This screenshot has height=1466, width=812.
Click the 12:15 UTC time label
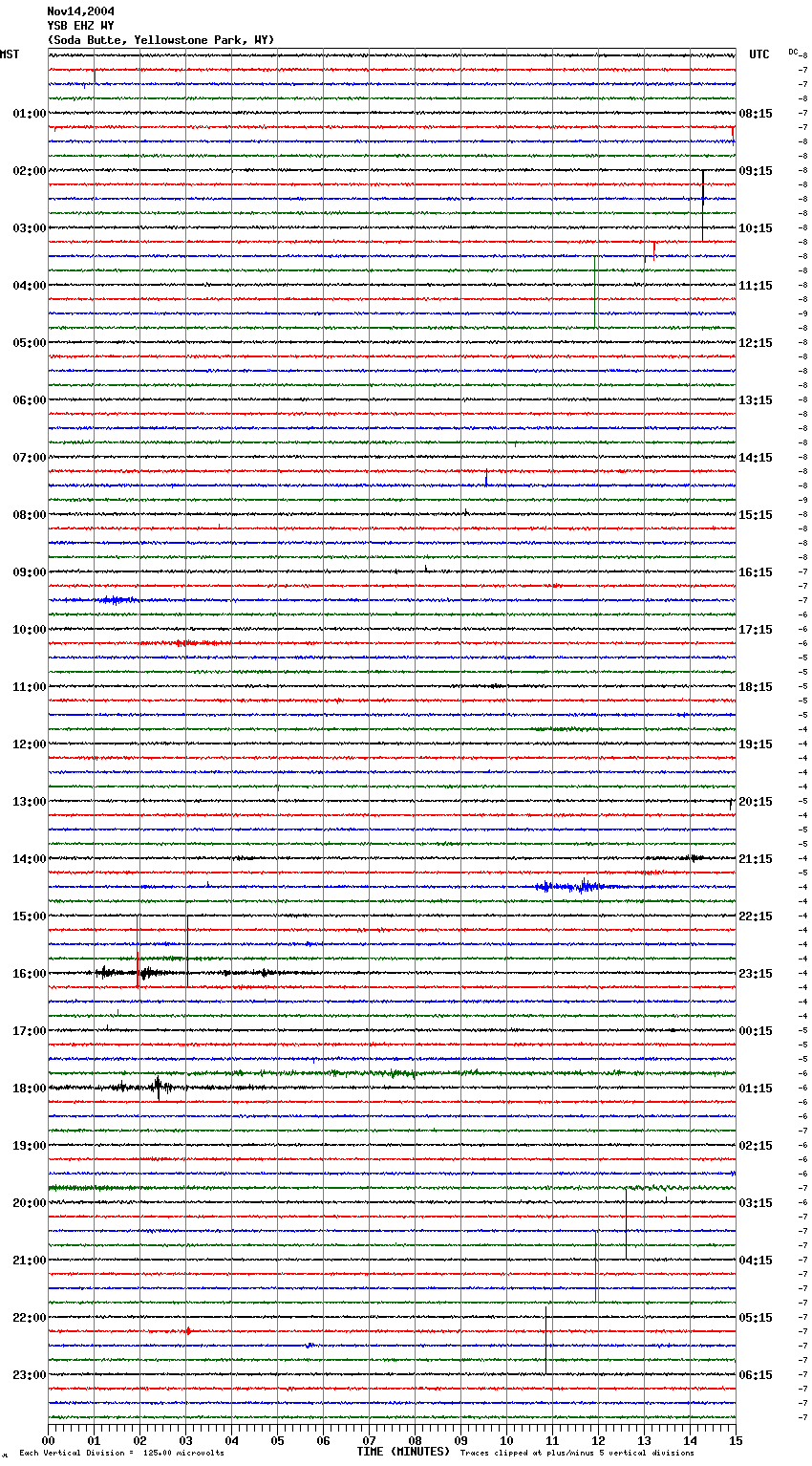(756, 343)
